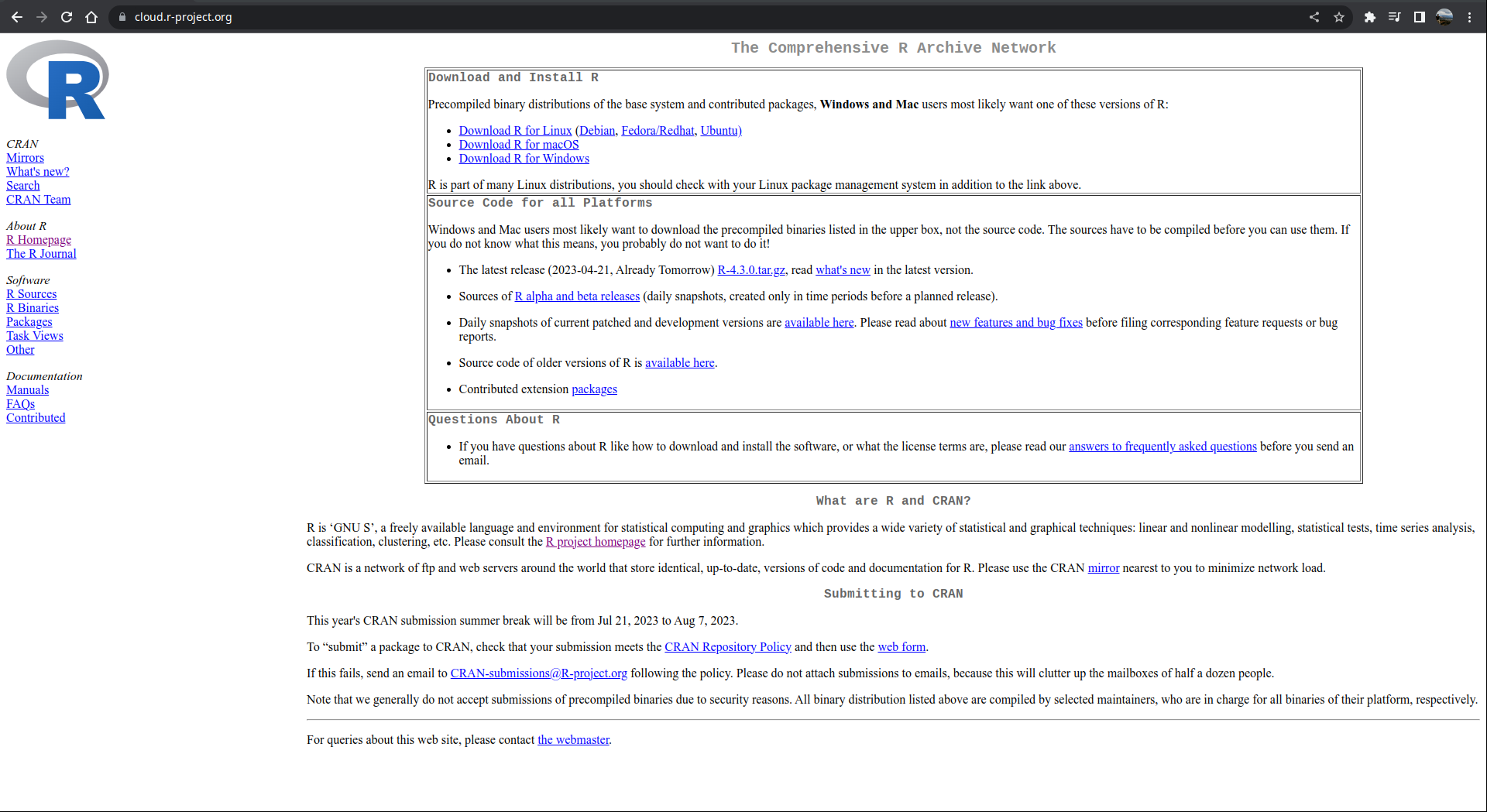This screenshot has width=1487, height=812.
Task: Click the browser forward arrow
Action: click(42, 17)
